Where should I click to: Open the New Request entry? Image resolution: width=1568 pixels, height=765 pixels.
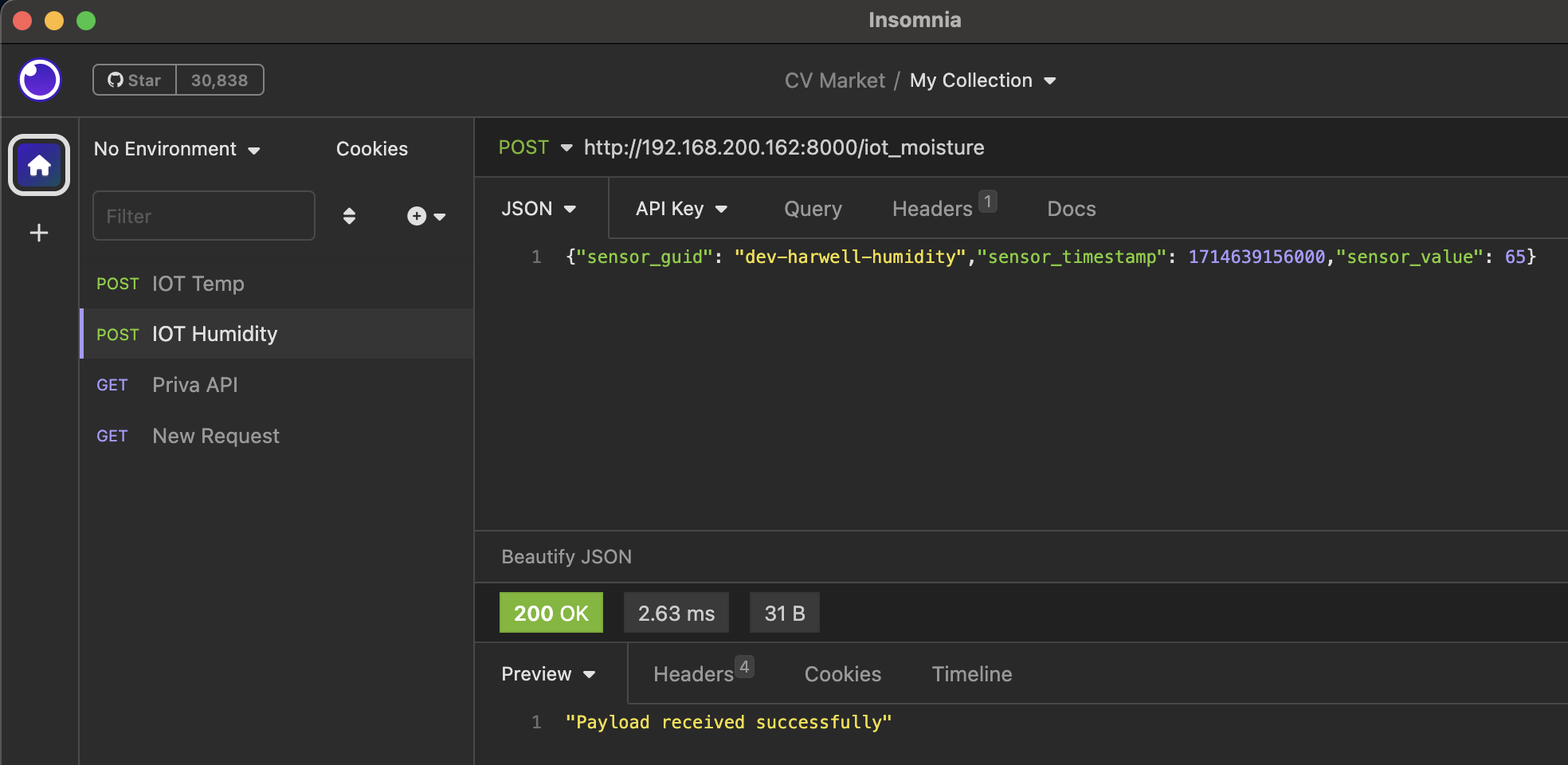click(276, 436)
